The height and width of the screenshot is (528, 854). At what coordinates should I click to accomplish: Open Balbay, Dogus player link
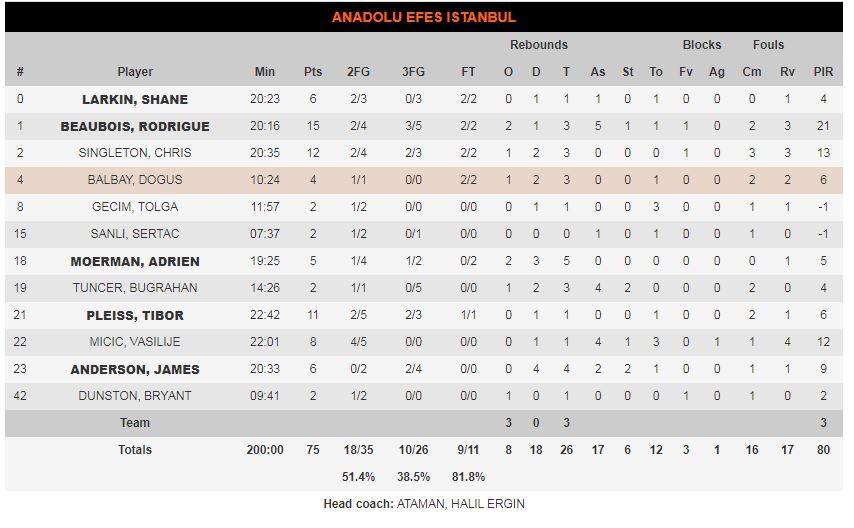135,180
